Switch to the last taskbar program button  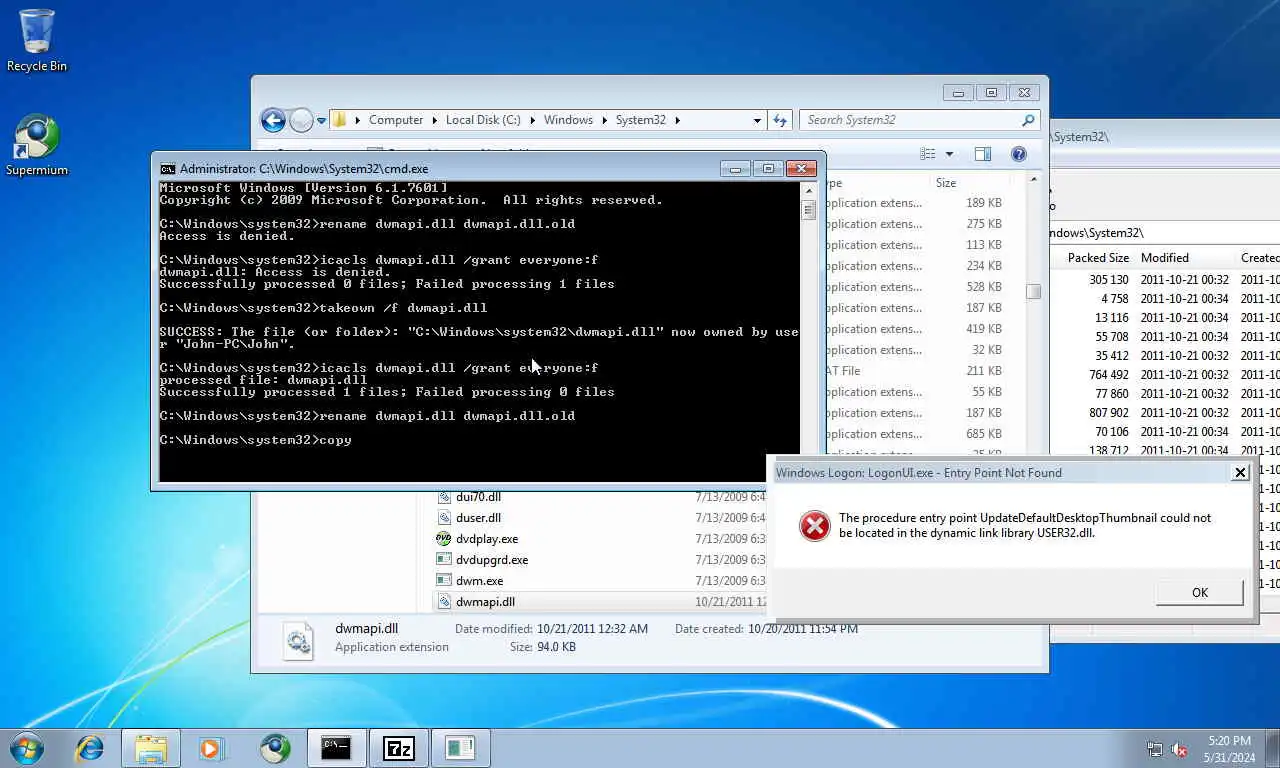460,748
